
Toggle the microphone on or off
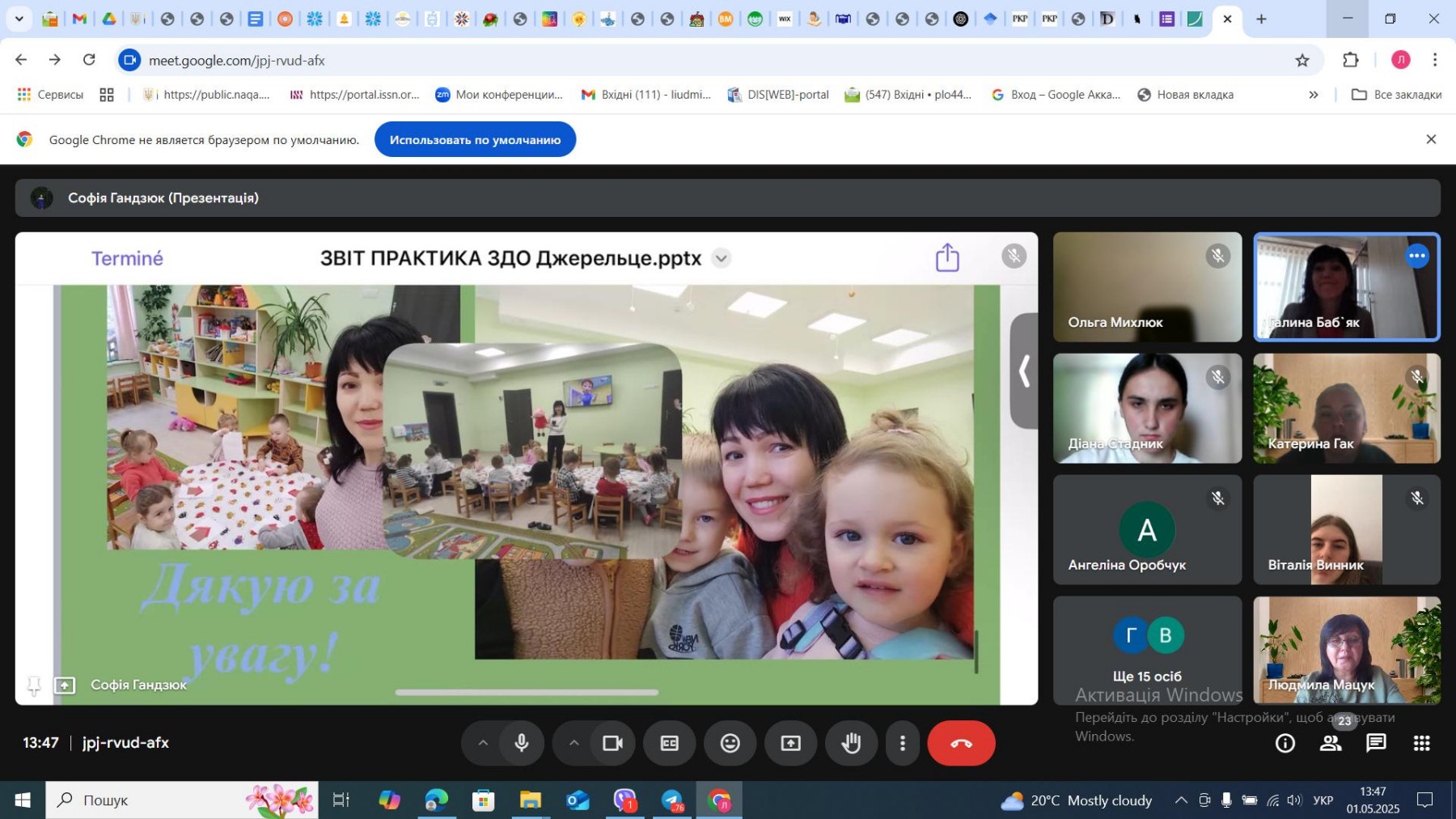[x=522, y=743]
